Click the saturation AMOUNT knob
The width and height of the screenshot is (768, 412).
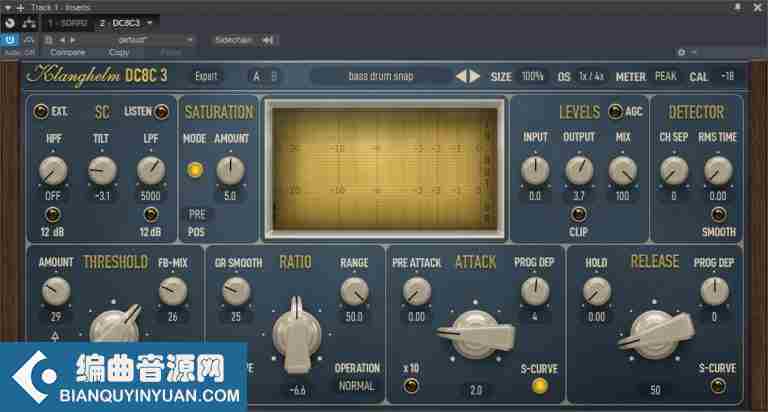coord(230,170)
